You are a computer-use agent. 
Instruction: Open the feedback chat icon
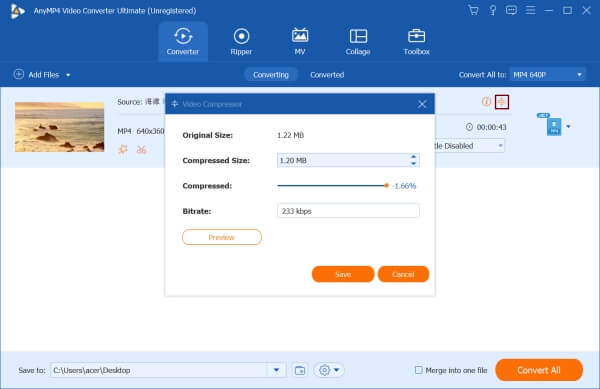(511, 10)
